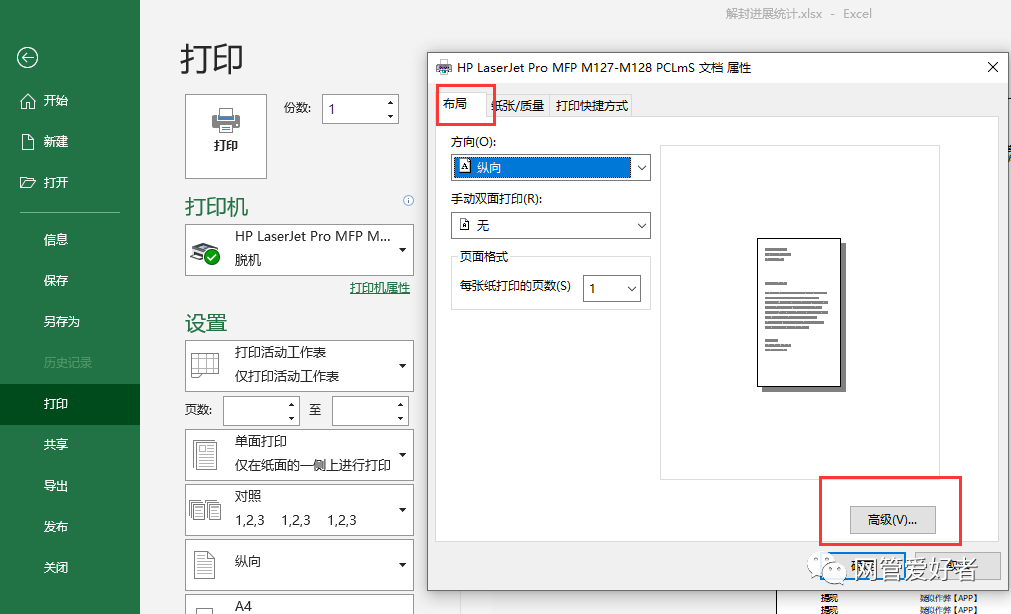Switch to the 打印快捷方式 tab
The width and height of the screenshot is (1011, 614).
[591, 106]
